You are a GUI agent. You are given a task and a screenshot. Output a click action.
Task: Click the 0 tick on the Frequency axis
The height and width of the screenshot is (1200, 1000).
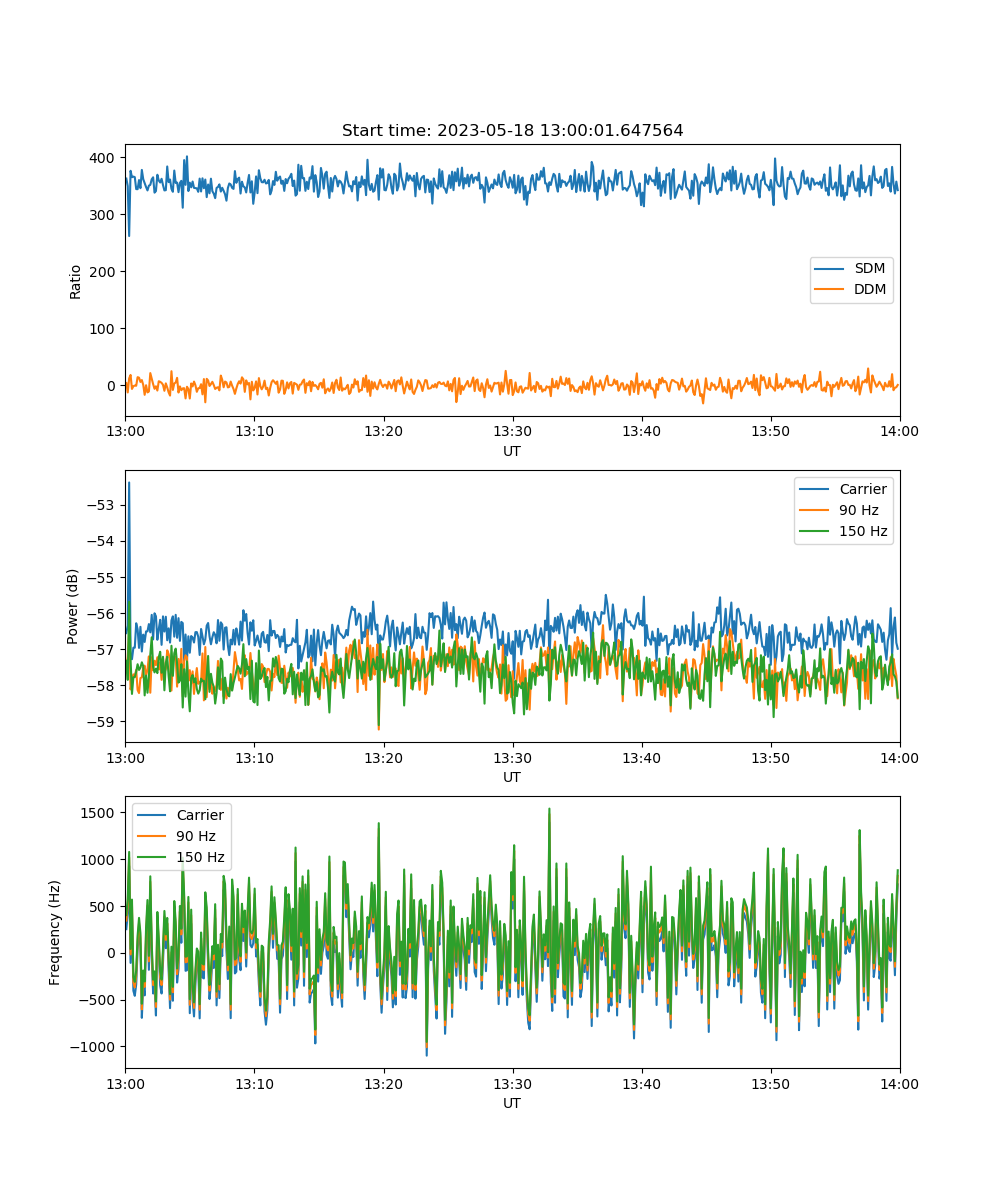pyautogui.click(x=113, y=953)
